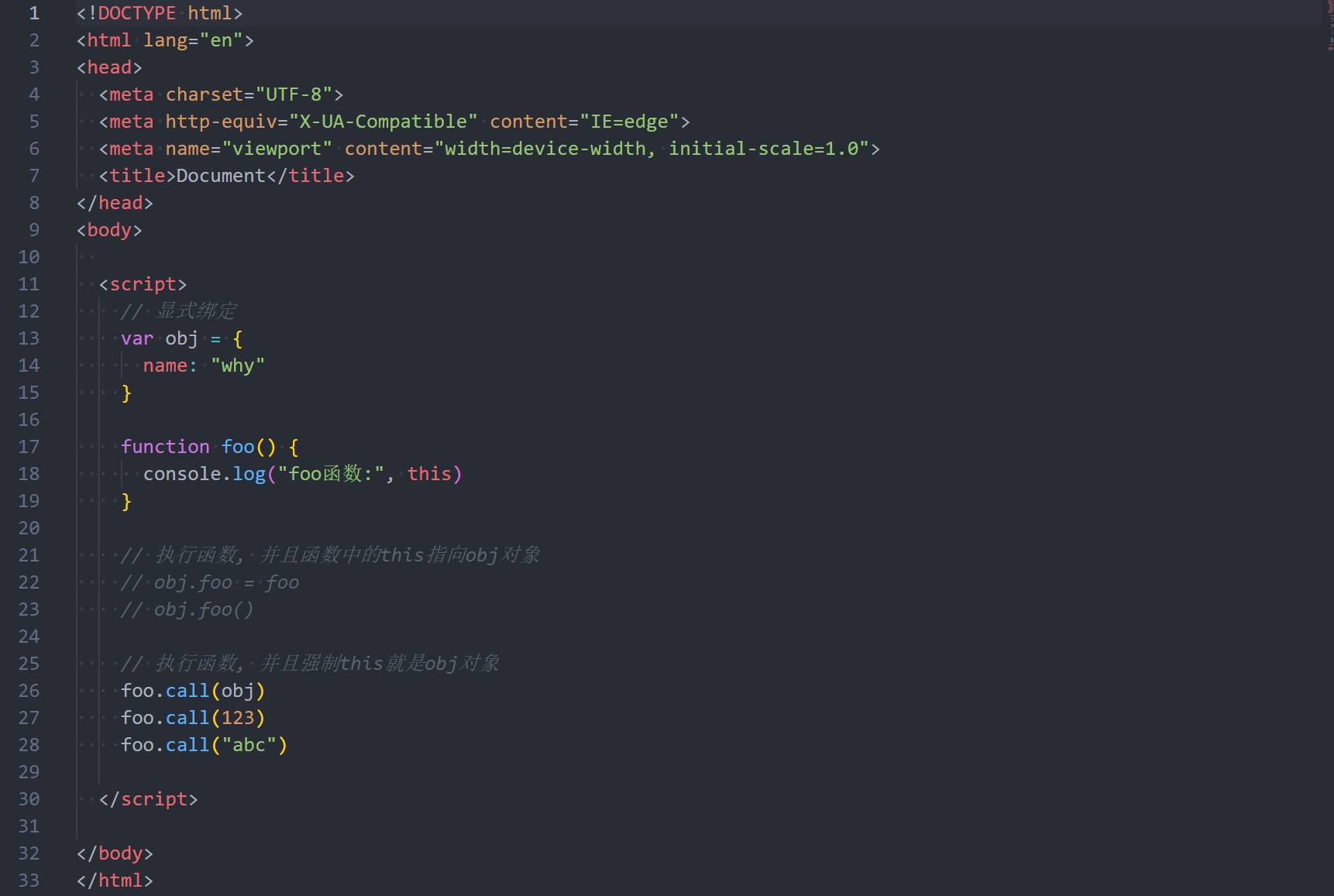
Task: Click the comment "obj.foo = foo" on line 22
Action: click(x=210, y=582)
